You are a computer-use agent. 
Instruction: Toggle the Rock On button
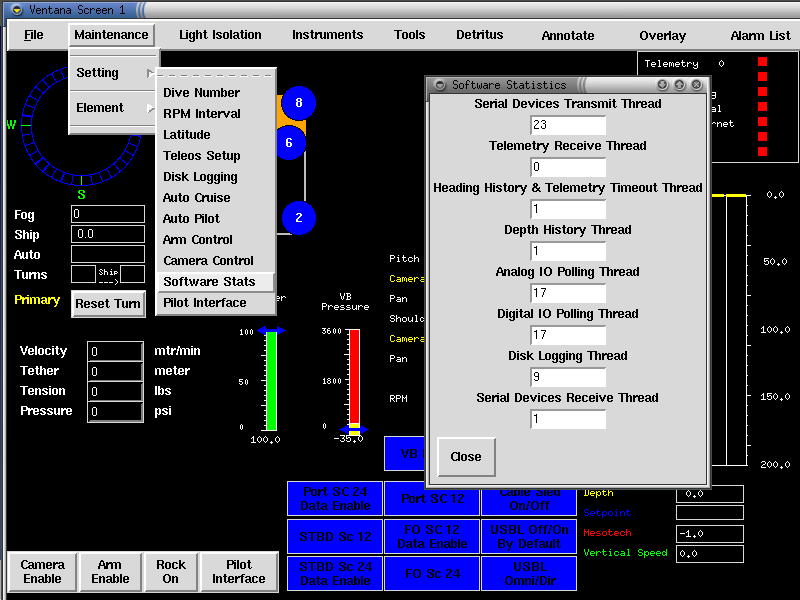[x=170, y=572]
